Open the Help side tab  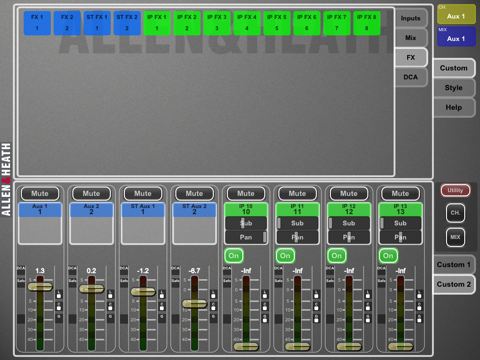pos(454,108)
